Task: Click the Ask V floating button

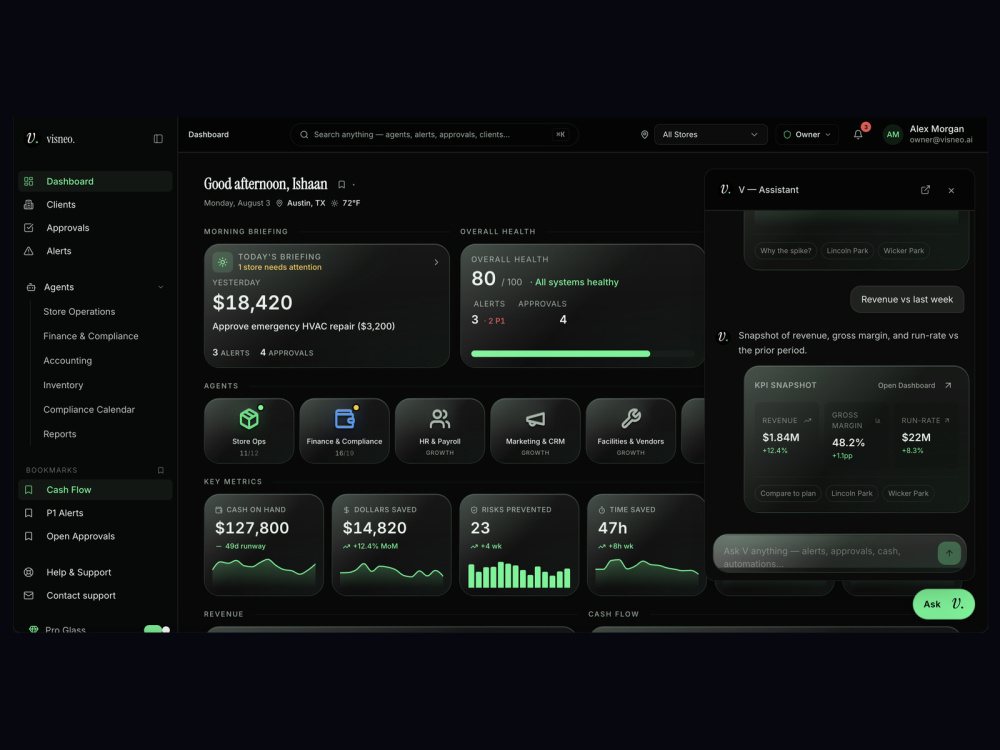Action: coord(943,604)
